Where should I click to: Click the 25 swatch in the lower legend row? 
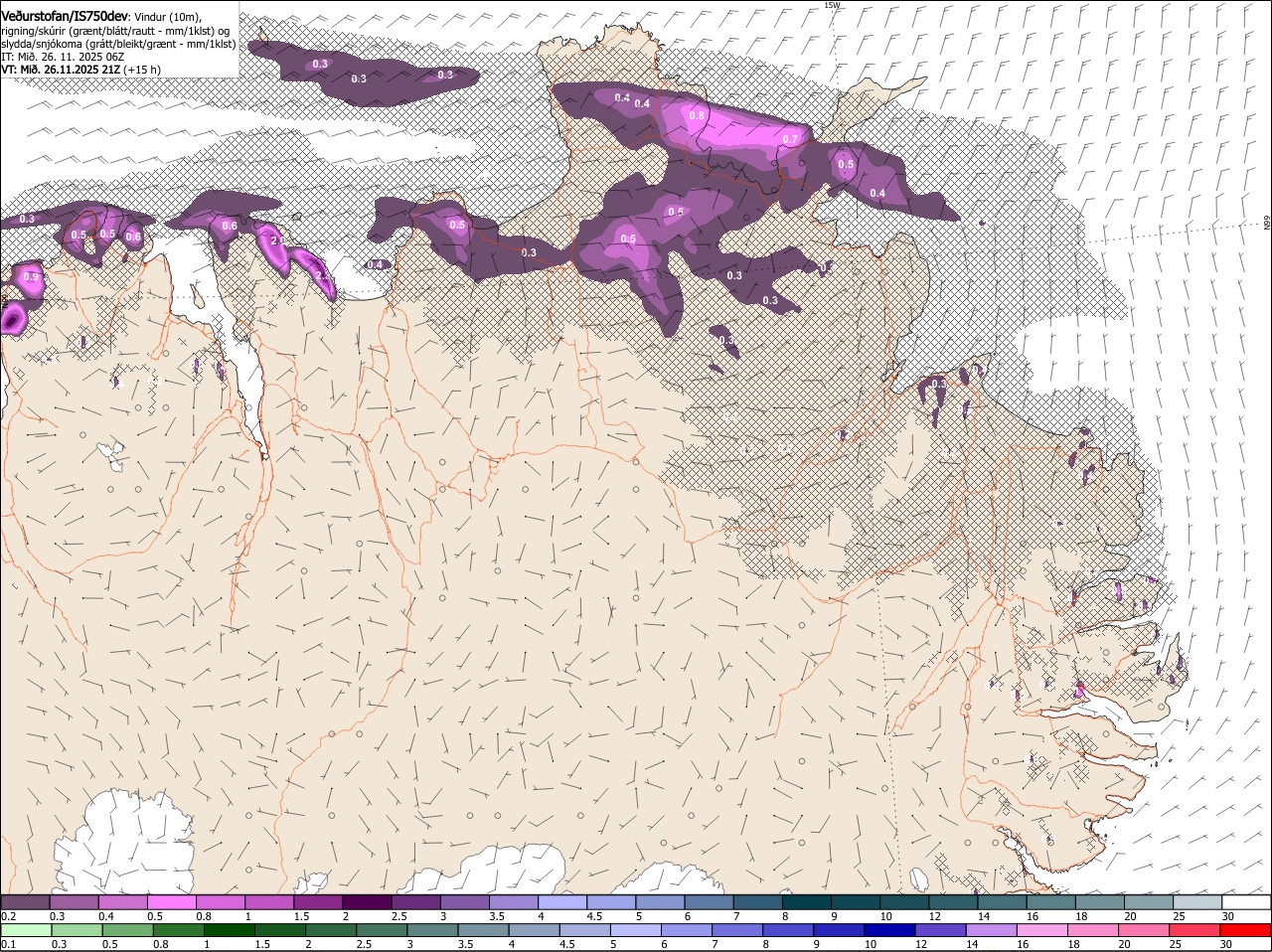coord(1194,930)
